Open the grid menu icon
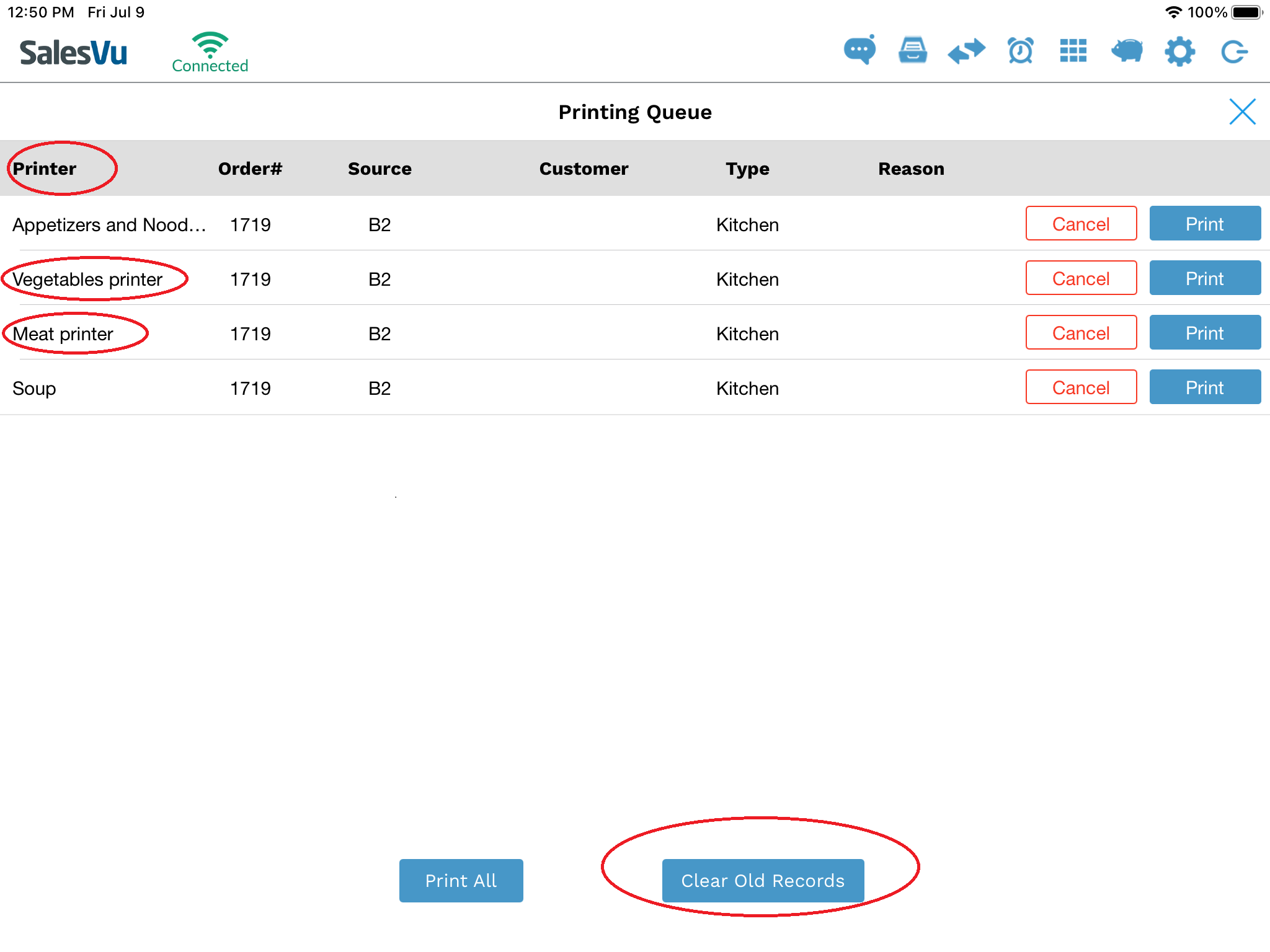This screenshot has width=1270, height=952. click(1073, 51)
